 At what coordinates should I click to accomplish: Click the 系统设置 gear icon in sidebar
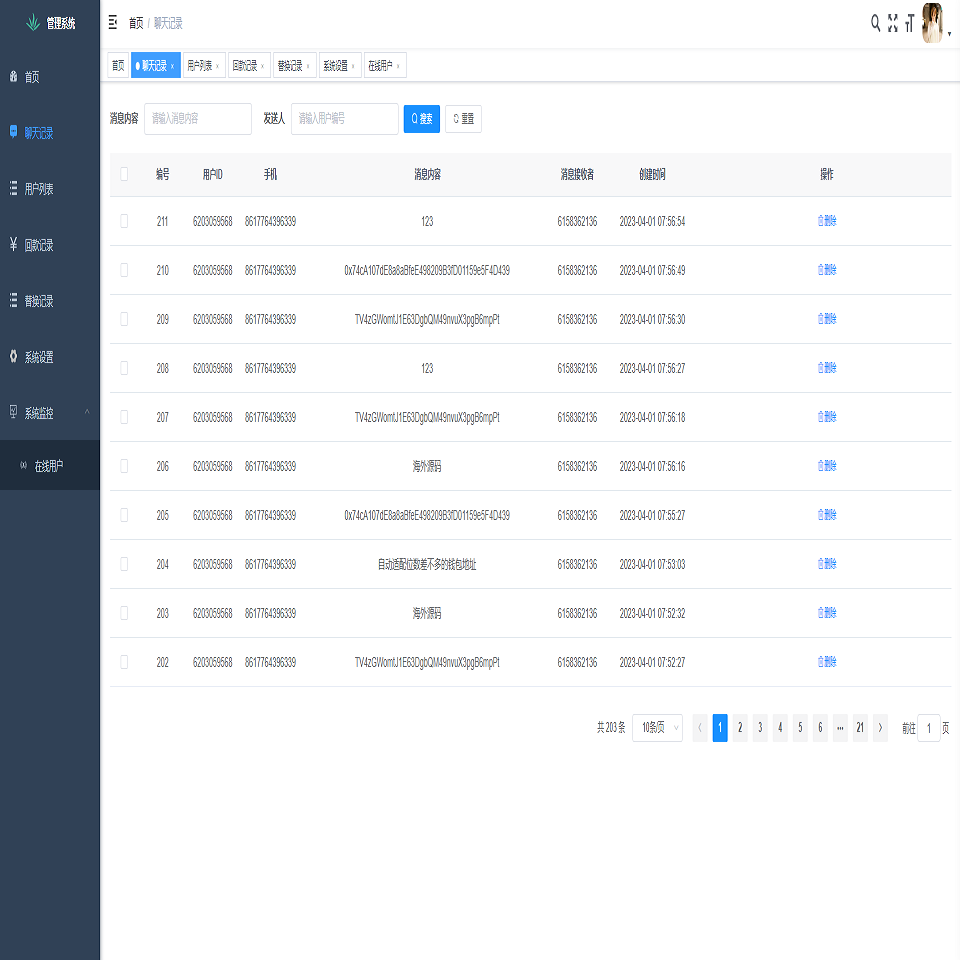tap(13, 357)
